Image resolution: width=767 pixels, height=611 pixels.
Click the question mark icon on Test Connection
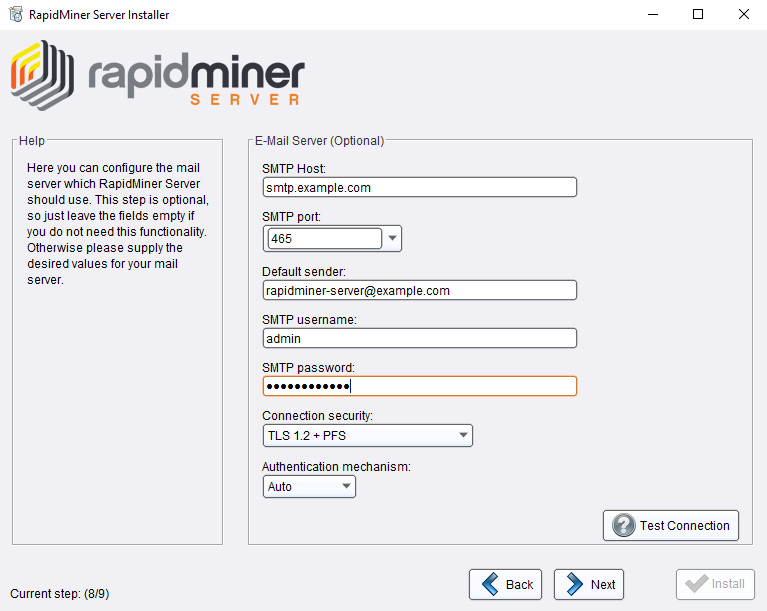pyautogui.click(x=624, y=525)
